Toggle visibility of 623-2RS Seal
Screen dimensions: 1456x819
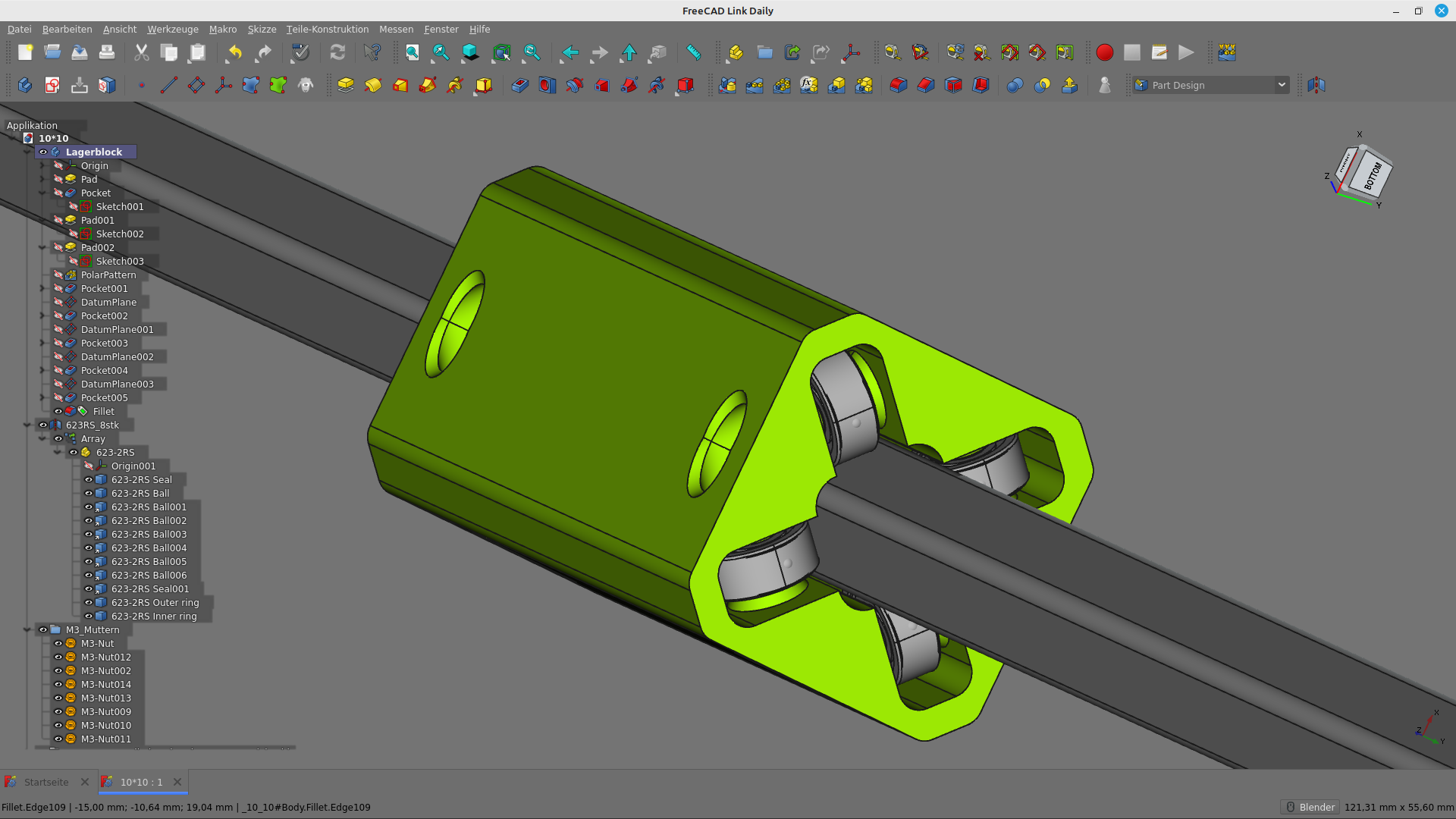coord(89,480)
